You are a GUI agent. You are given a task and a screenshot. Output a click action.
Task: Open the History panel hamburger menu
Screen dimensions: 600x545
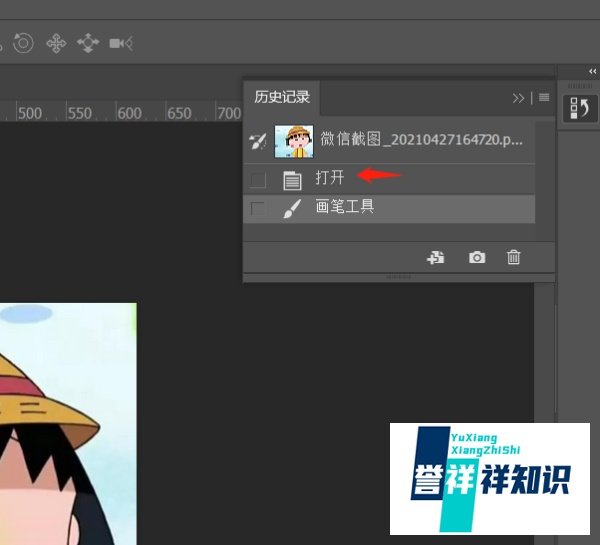(x=544, y=98)
